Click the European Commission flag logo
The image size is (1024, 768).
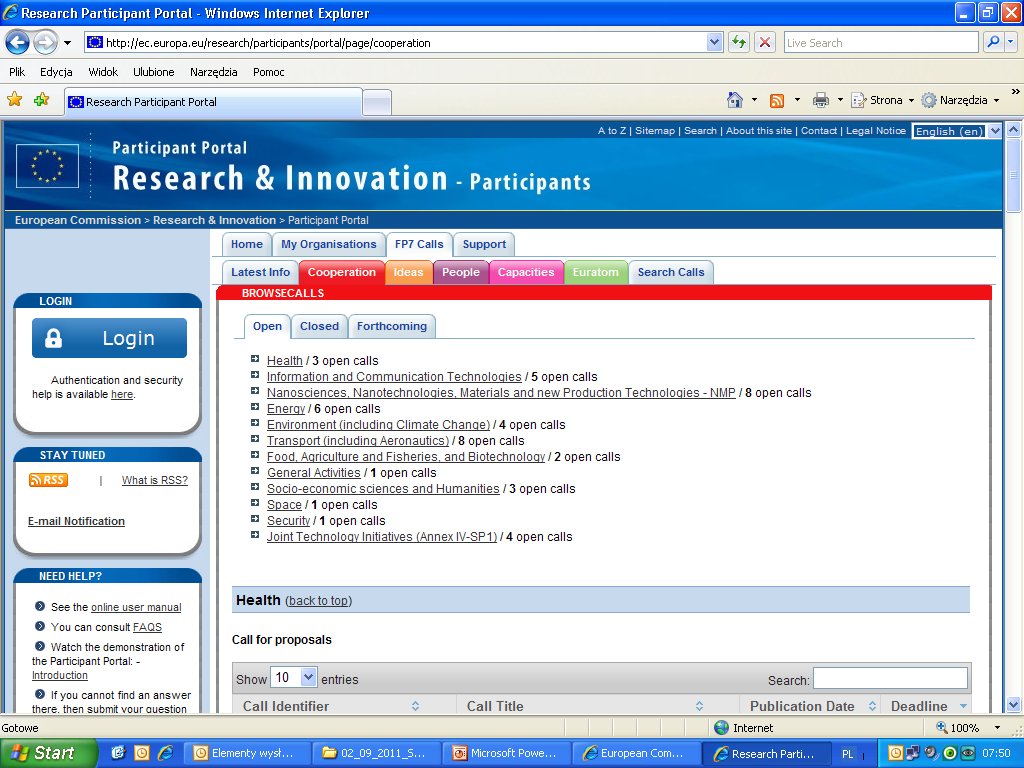click(x=47, y=166)
